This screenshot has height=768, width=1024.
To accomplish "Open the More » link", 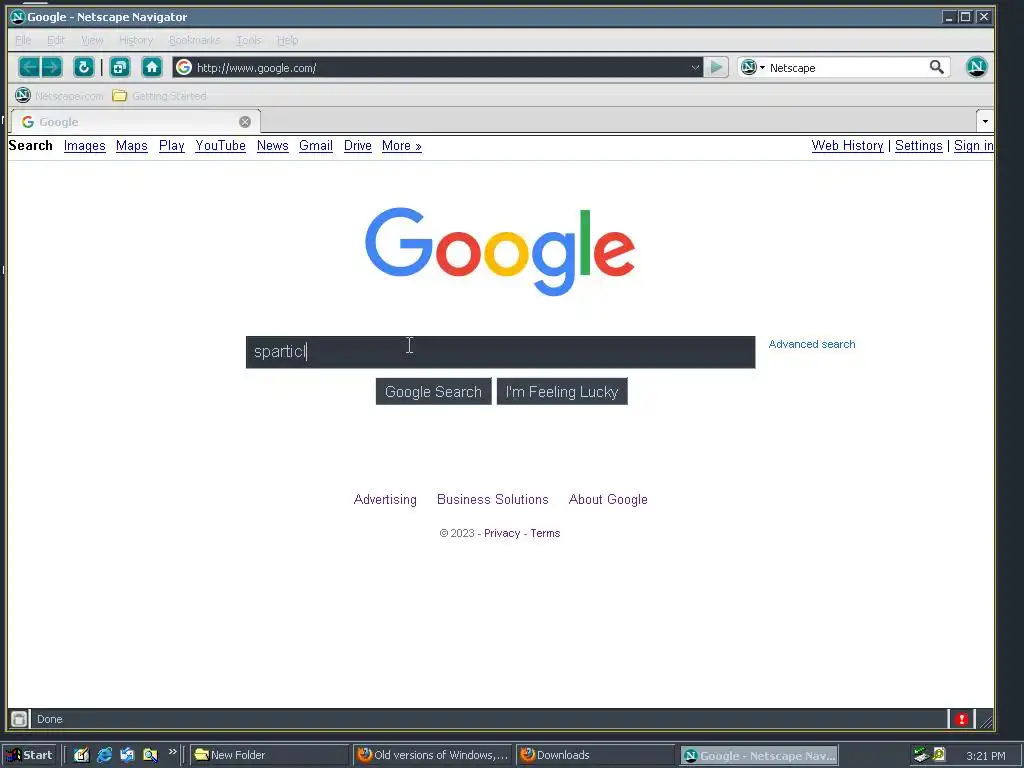I will 402,146.
